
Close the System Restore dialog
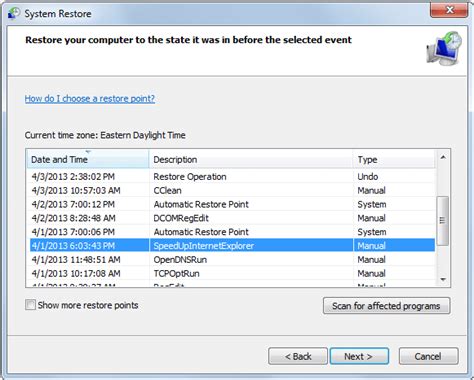(449, 10)
